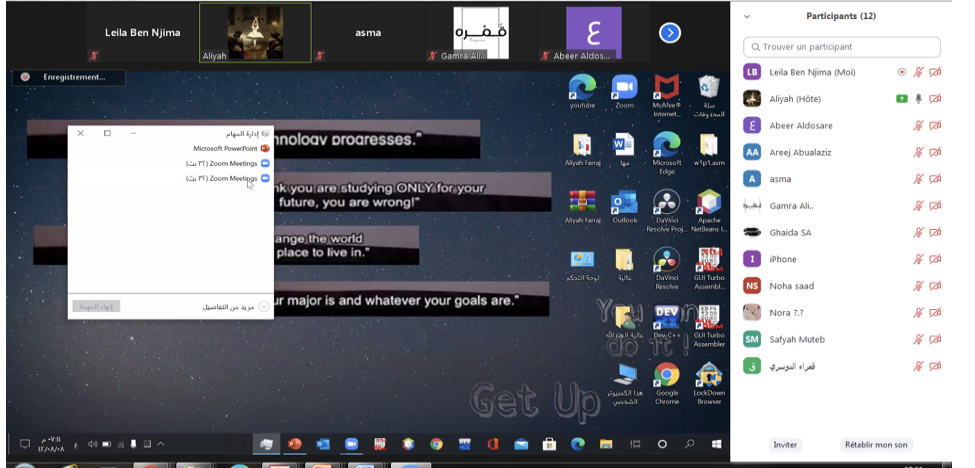Click the muted microphone icon beside Leila Ben Njima
Screen dimensions: 975x468
918,72
